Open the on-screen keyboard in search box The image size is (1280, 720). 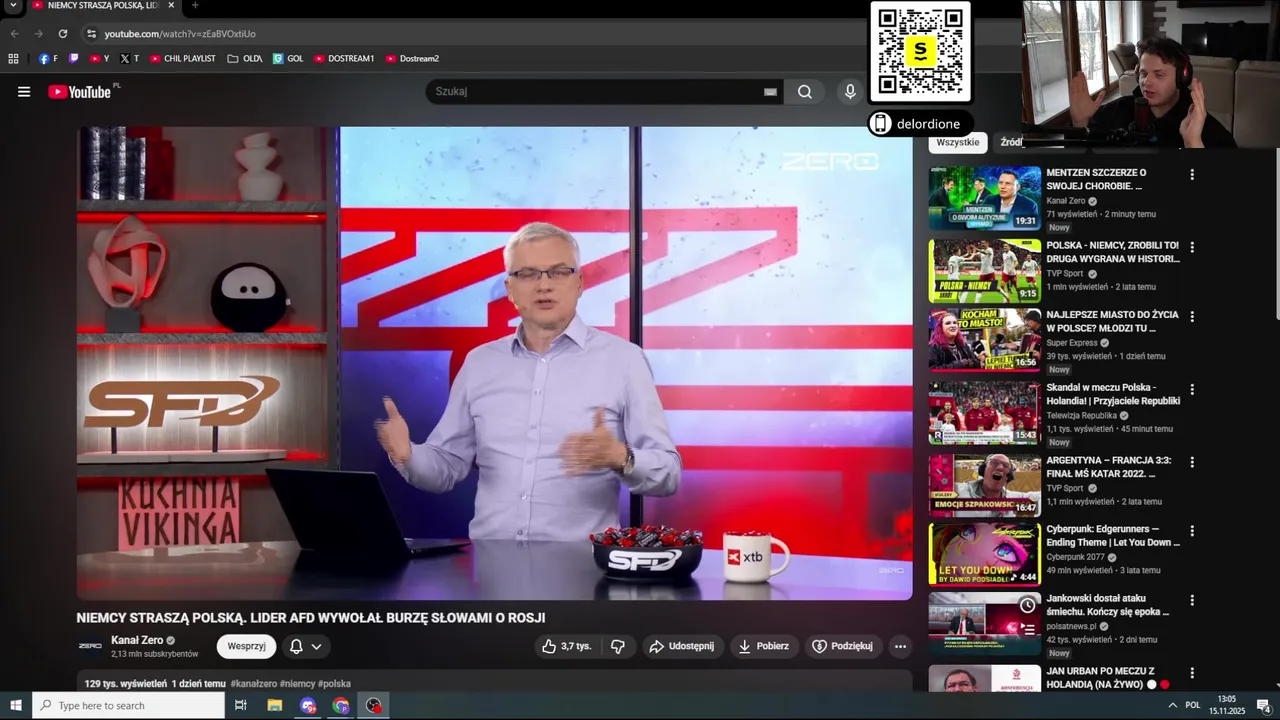pos(770,92)
